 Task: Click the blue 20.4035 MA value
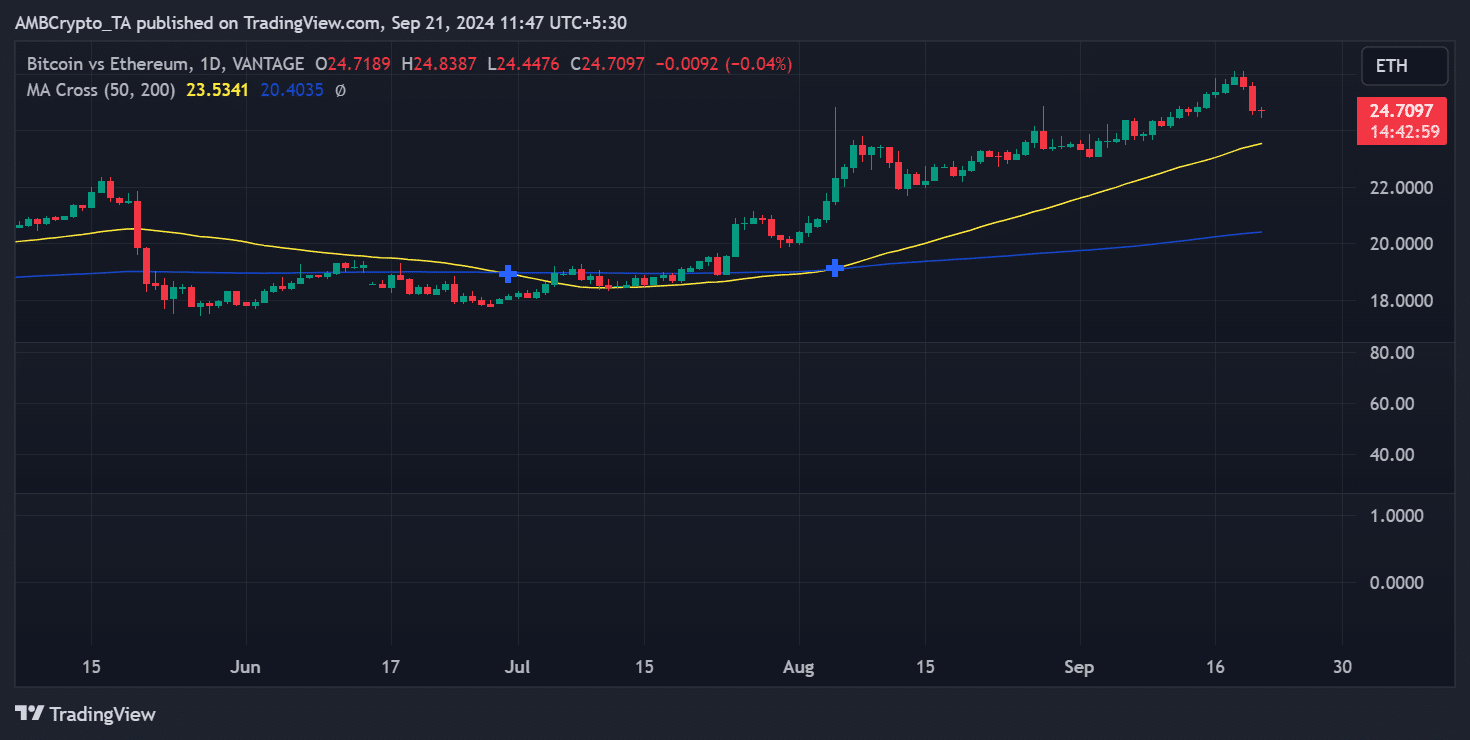point(292,90)
